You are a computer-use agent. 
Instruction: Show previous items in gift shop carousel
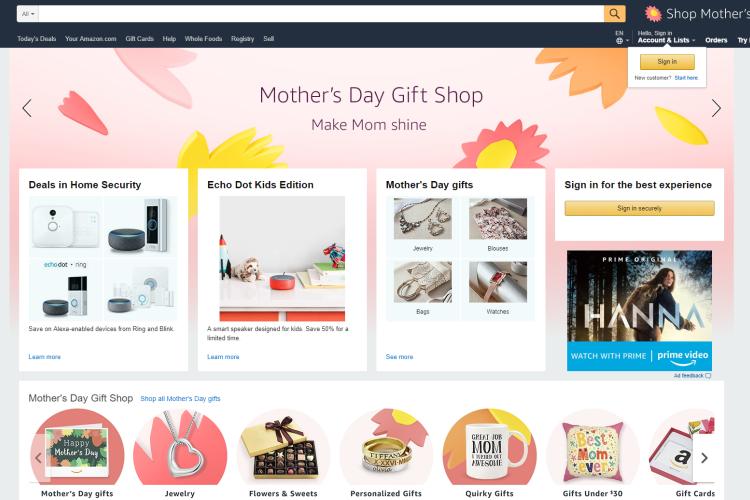(38, 458)
